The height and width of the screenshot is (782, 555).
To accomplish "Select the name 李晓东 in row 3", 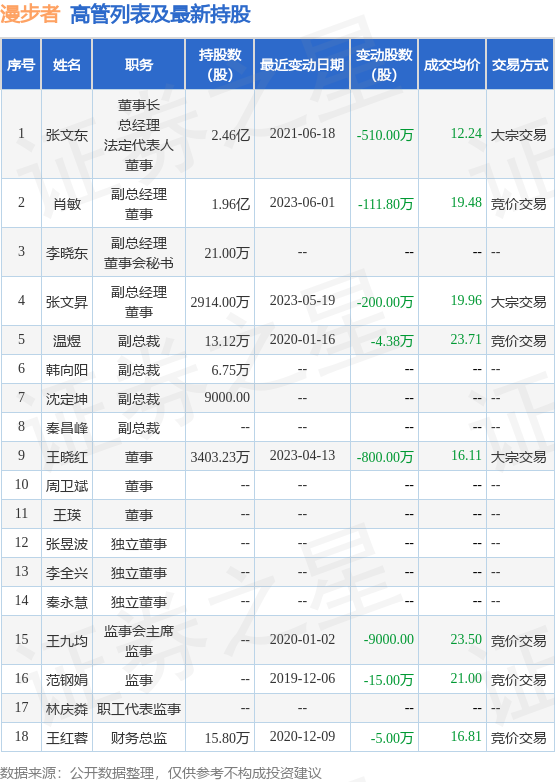I will [x=67, y=252].
